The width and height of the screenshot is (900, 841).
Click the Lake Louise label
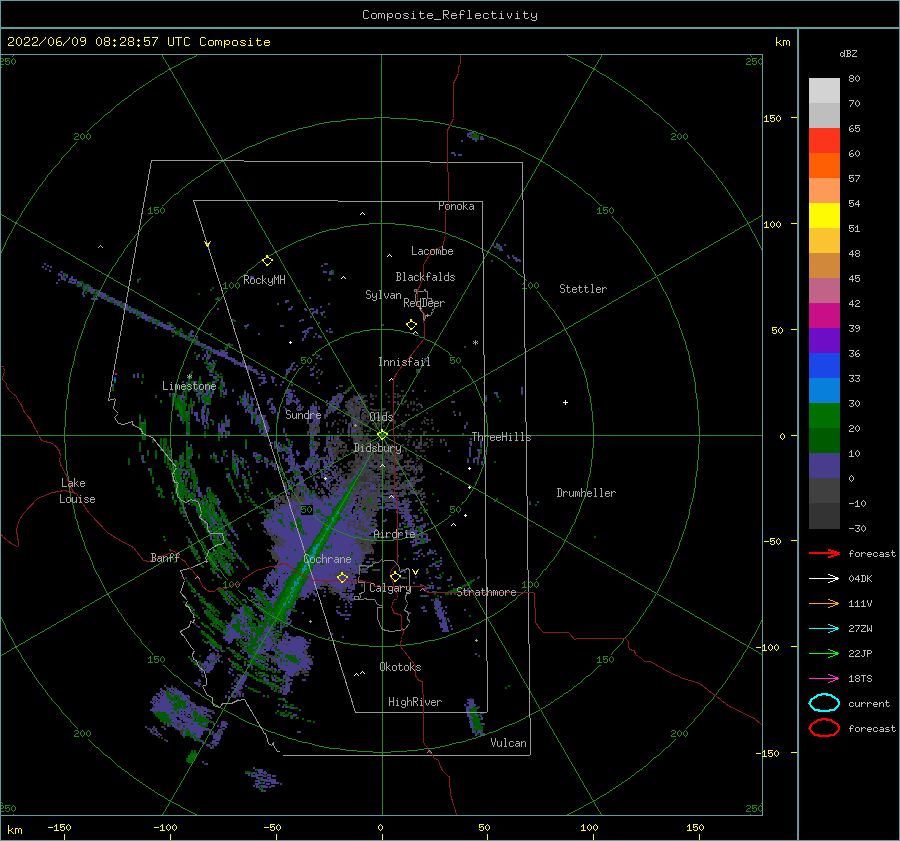77,491
